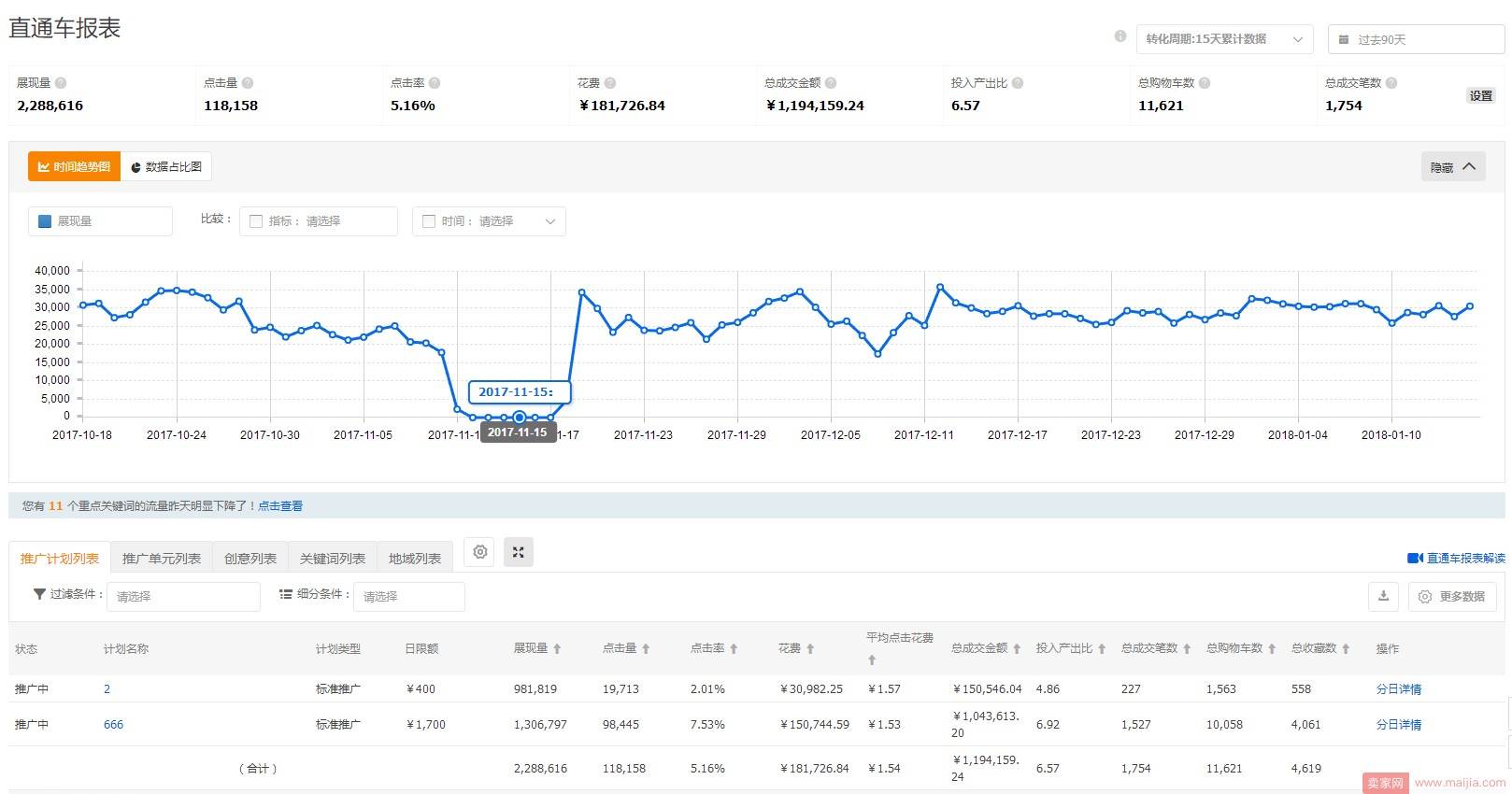Switch to 时间趋势图 chart view
Viewport: 1512px width, 794px height.
click(74, 166)
